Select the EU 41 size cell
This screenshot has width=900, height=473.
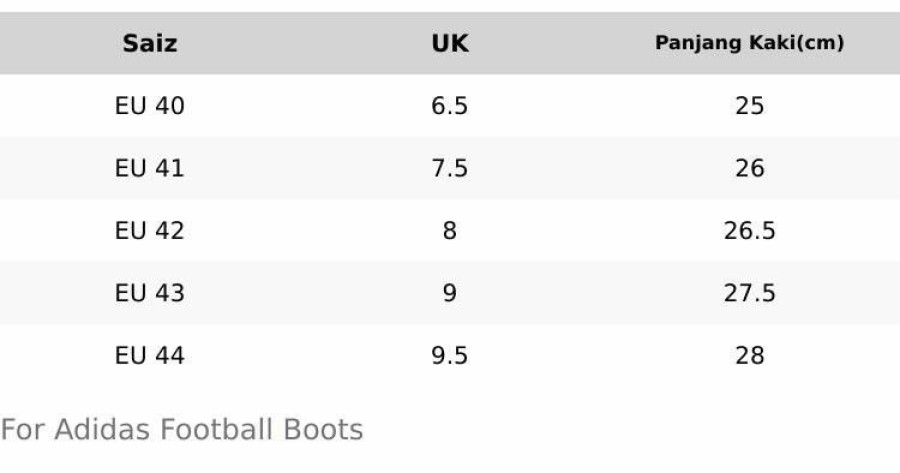tap(150, 168)
